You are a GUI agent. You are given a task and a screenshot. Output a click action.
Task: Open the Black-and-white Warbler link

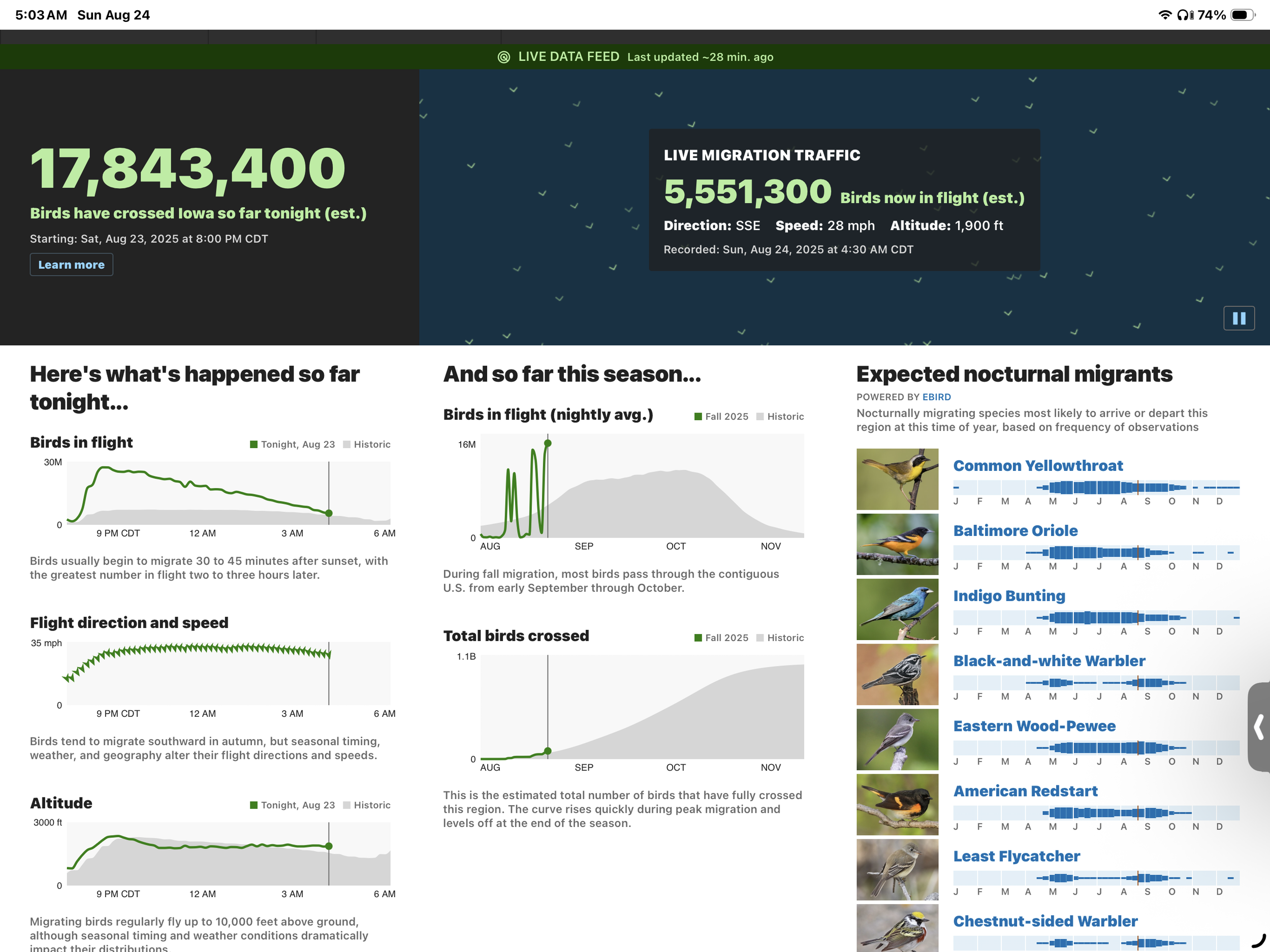(1049, 661)
